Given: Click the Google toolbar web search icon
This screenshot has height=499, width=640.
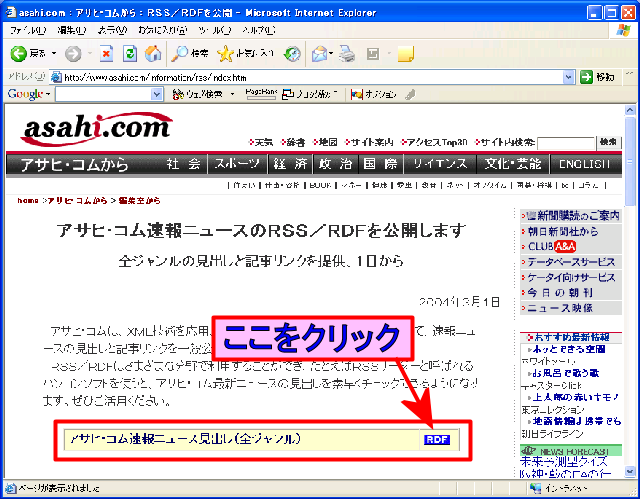Looking at the screenshot, I should [x=178, y=94].
